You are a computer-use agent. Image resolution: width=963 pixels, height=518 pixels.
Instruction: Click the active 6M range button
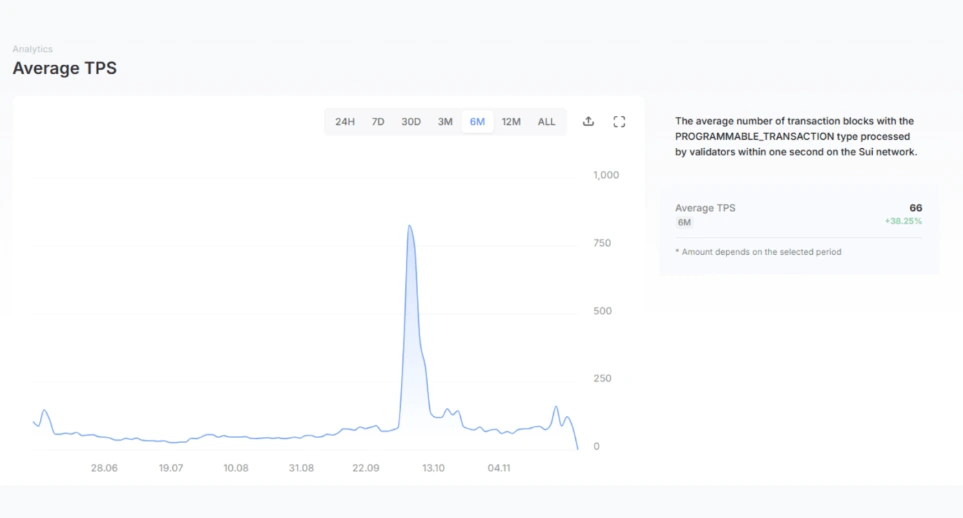click(x=477, y=122)
